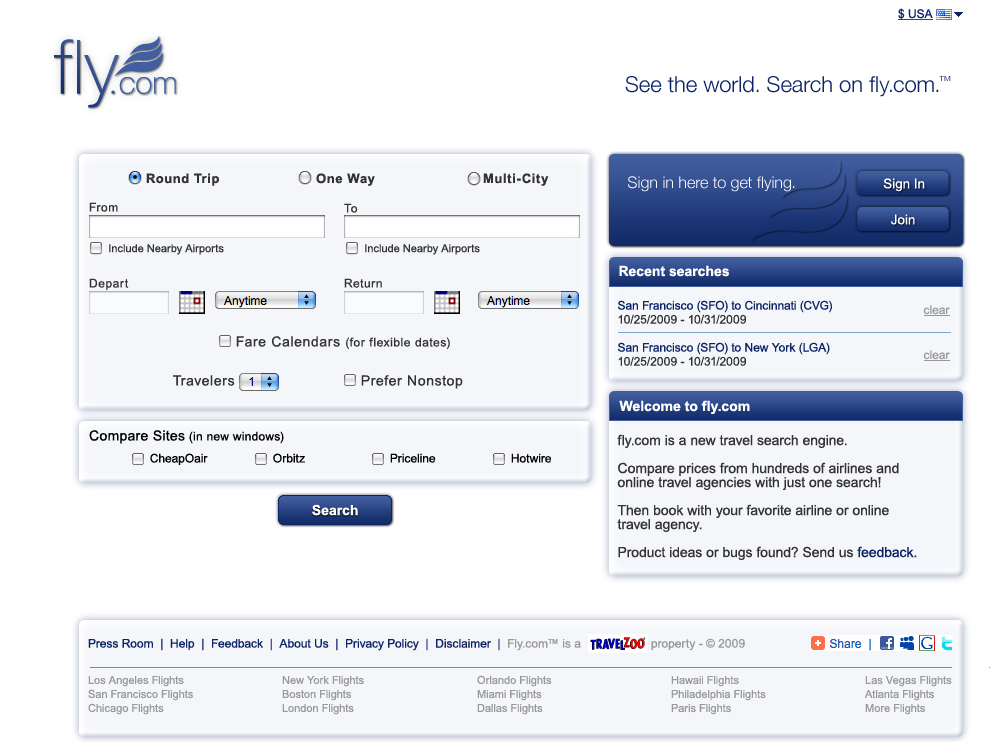Click the Facebook share icon
This screenshot has width=1000, height=742.
[886, 643]
